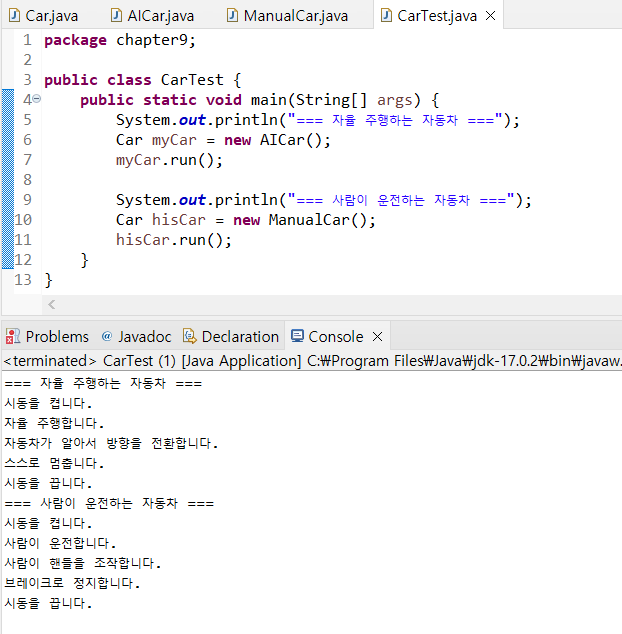The image size is (622, 634).
Task: Click the Javadoc @ icon
Action: (x=105, y=337)
